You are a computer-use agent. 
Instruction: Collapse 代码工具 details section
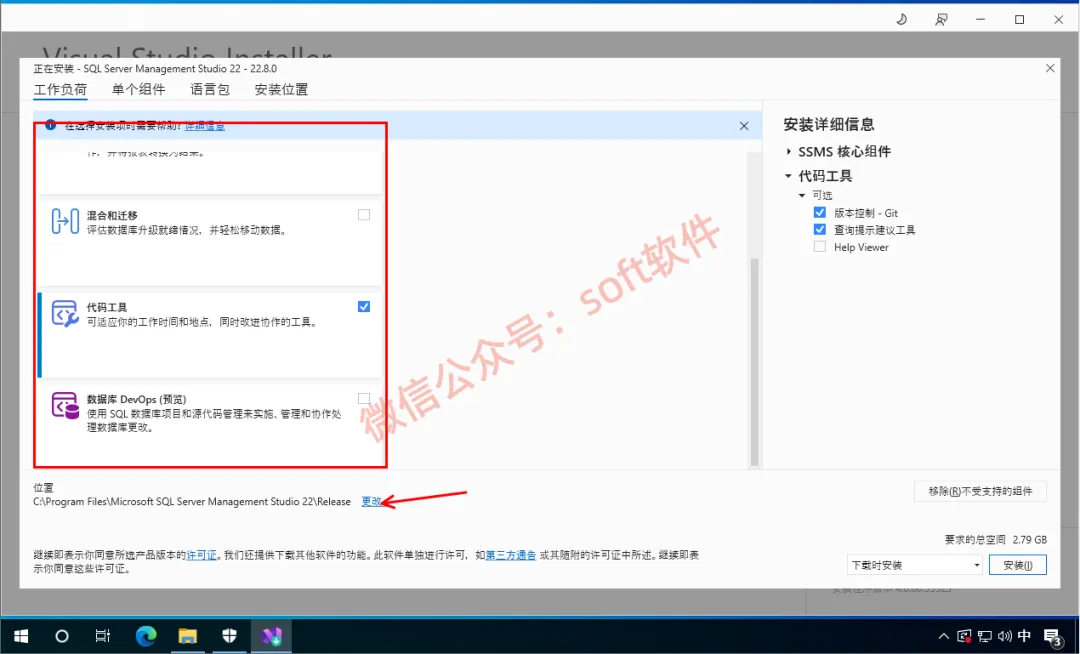click(789, 176)
